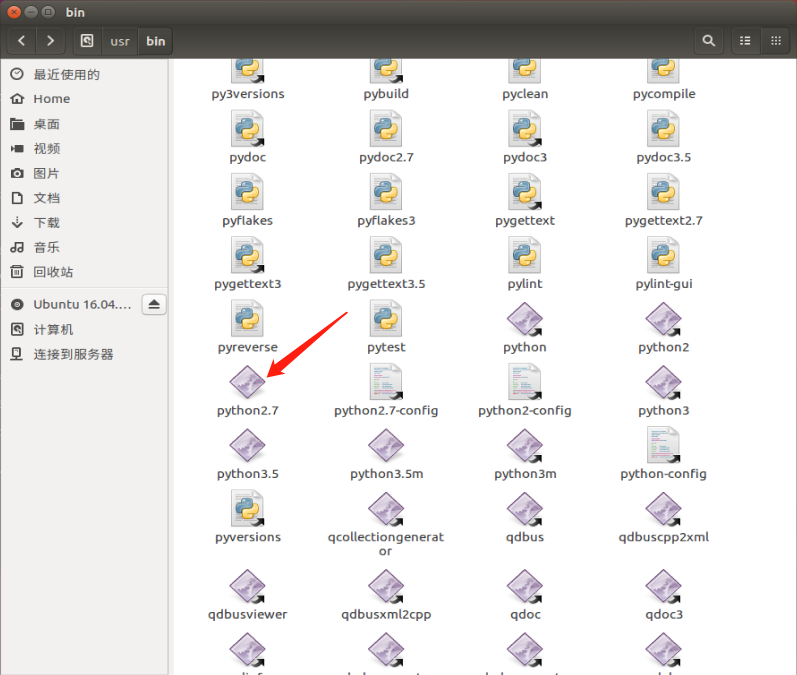Viewport: 797px width, 675px height.
Task: Select the pylint file icon
Action: [x=525, y=256]
